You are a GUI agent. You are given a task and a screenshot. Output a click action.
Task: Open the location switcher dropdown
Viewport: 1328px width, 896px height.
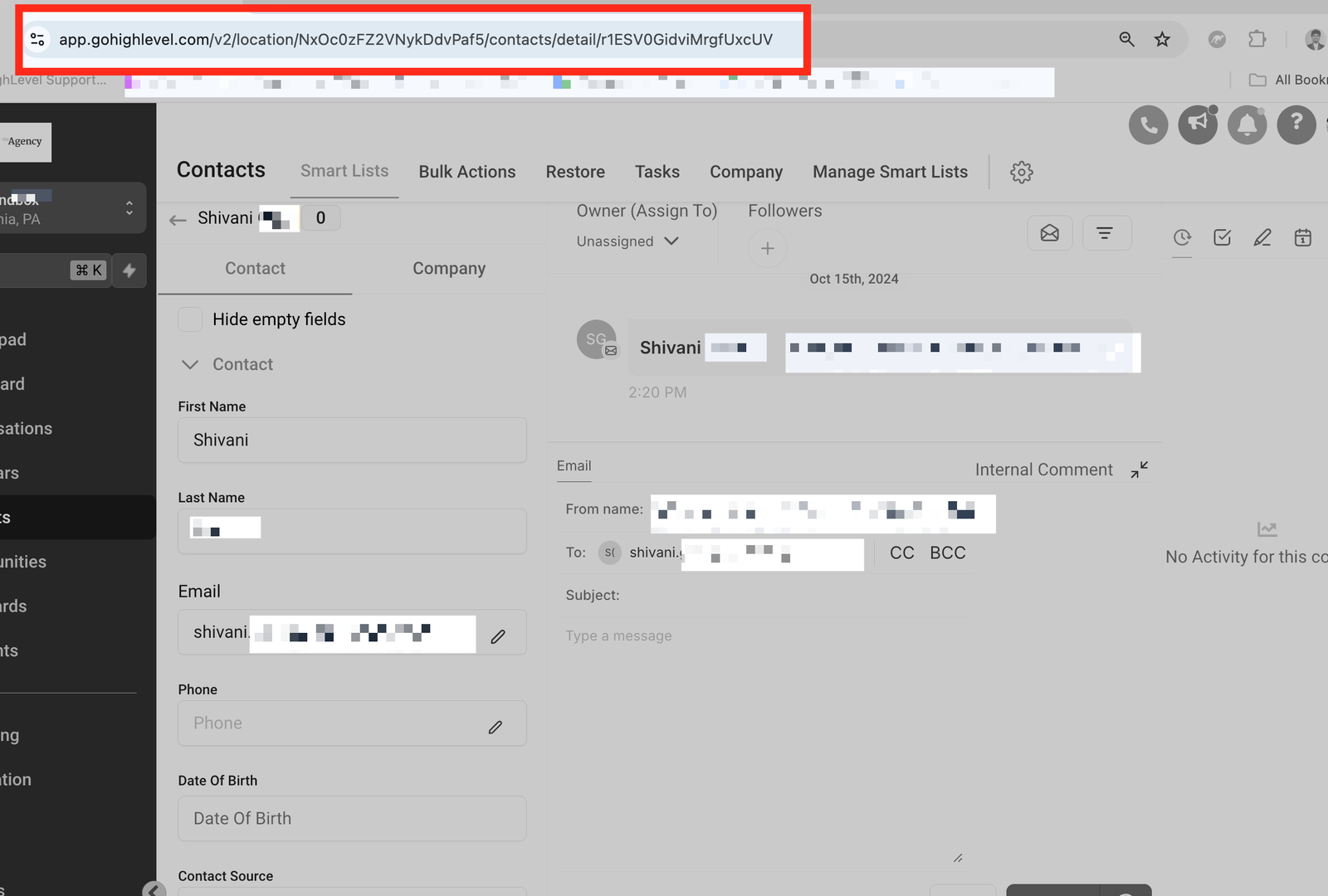coord(73,207)
